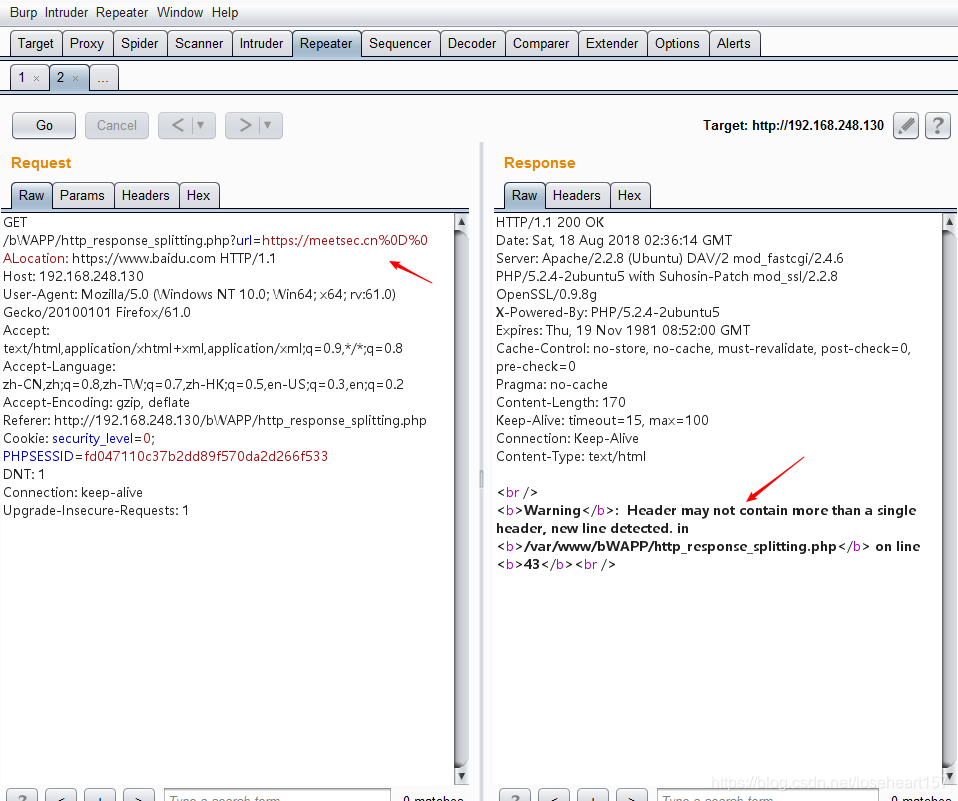Switch to the Intruder tool tab

pyautogui.click(x=261, y=43)
